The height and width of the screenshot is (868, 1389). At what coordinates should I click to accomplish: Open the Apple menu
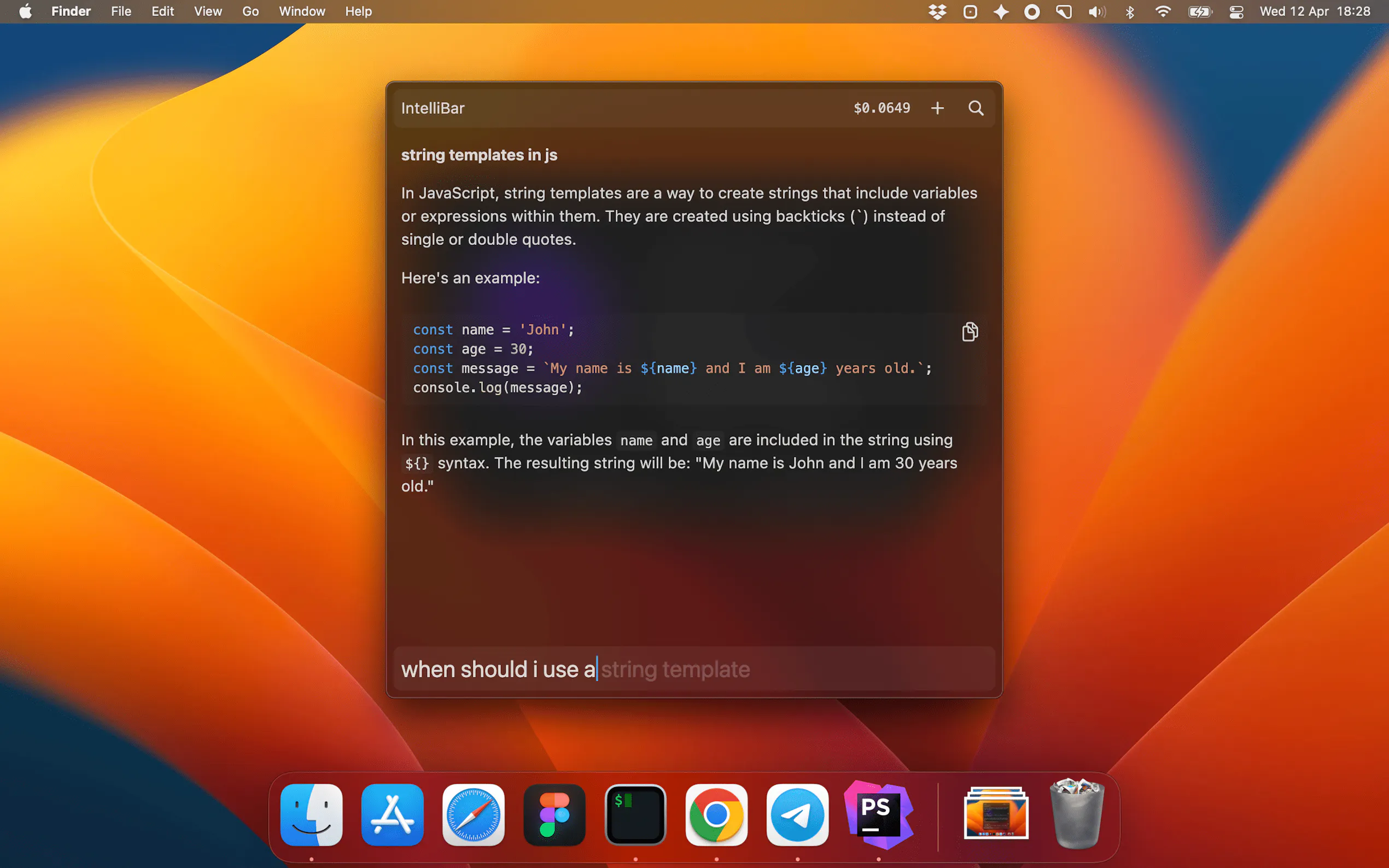click(x=25, y=11)
